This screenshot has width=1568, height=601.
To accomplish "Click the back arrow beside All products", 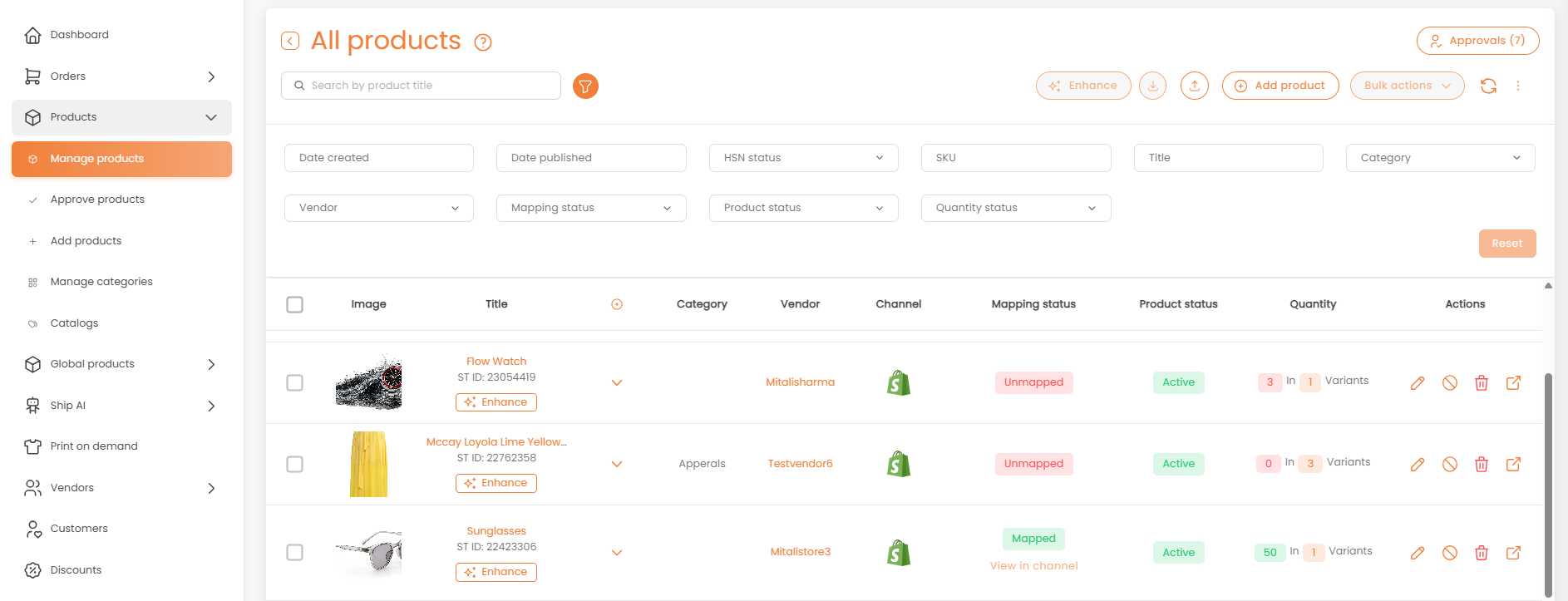I will pyautogui.click(x=290, y=41).
